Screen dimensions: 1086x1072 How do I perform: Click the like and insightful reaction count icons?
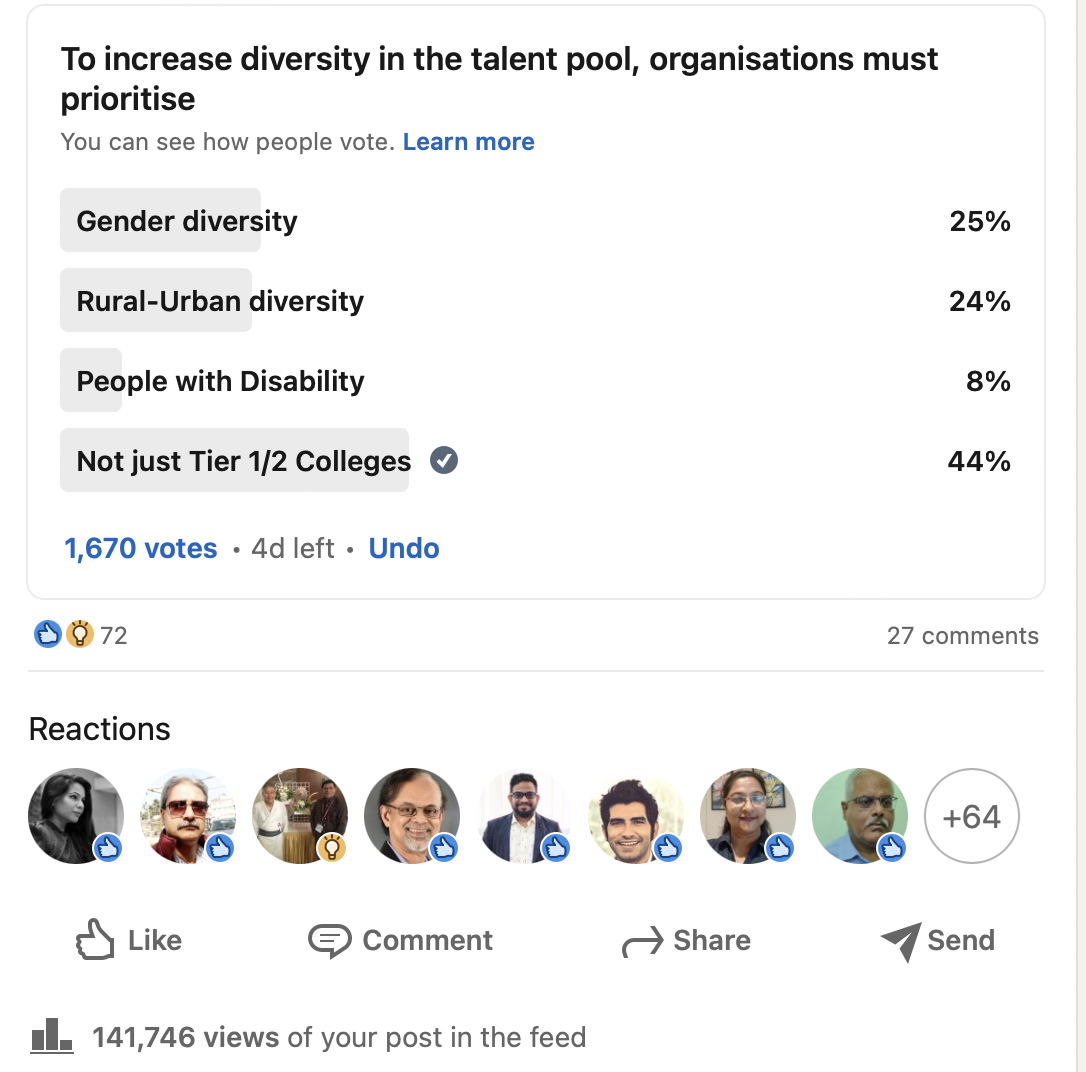(64, 635)
